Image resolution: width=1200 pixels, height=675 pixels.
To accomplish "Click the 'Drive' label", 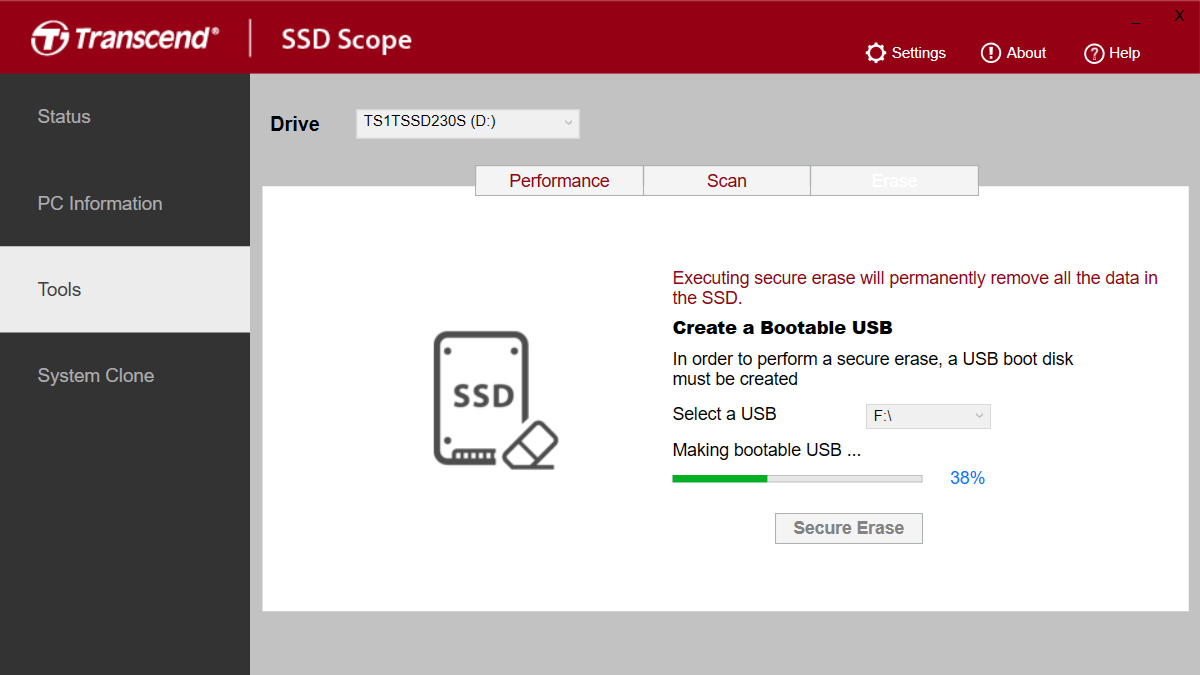I will tap(295, 124).
